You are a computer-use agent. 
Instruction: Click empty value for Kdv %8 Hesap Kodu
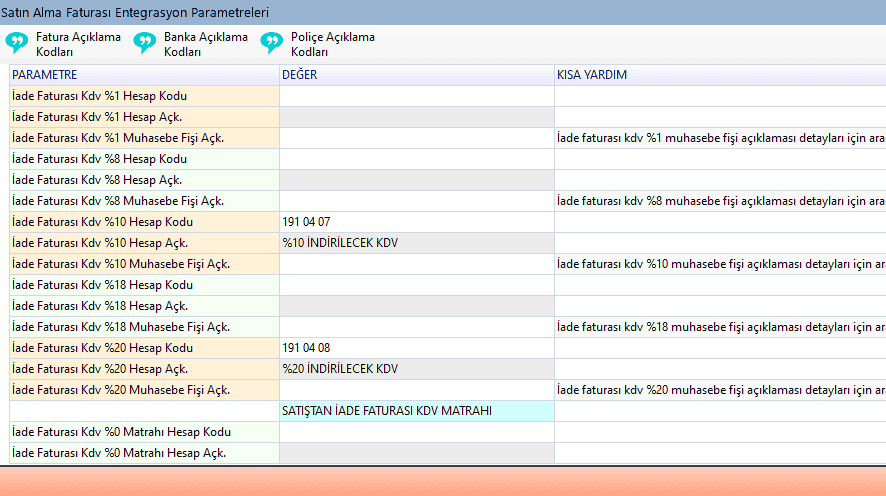click(x=416, y=159)
